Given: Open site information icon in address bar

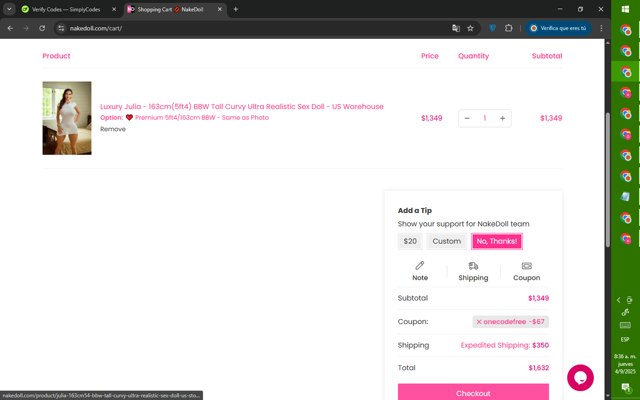Looking at the screenshot, I should pos(61,28).
